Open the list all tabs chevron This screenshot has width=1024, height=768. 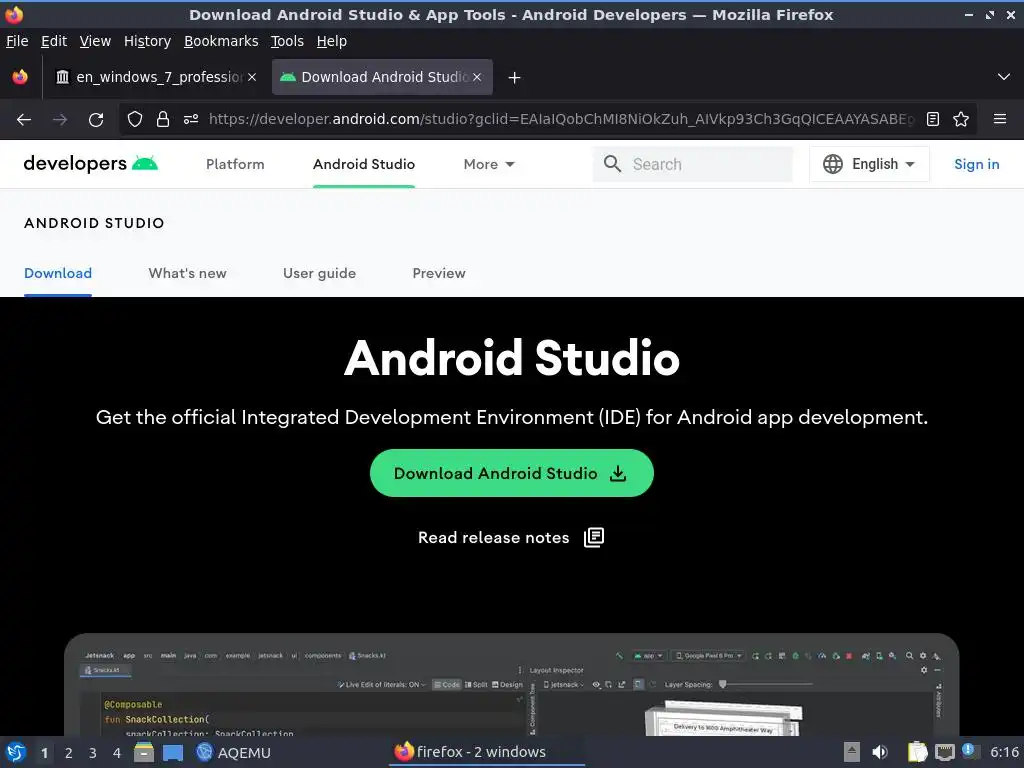pos(1004,77)
